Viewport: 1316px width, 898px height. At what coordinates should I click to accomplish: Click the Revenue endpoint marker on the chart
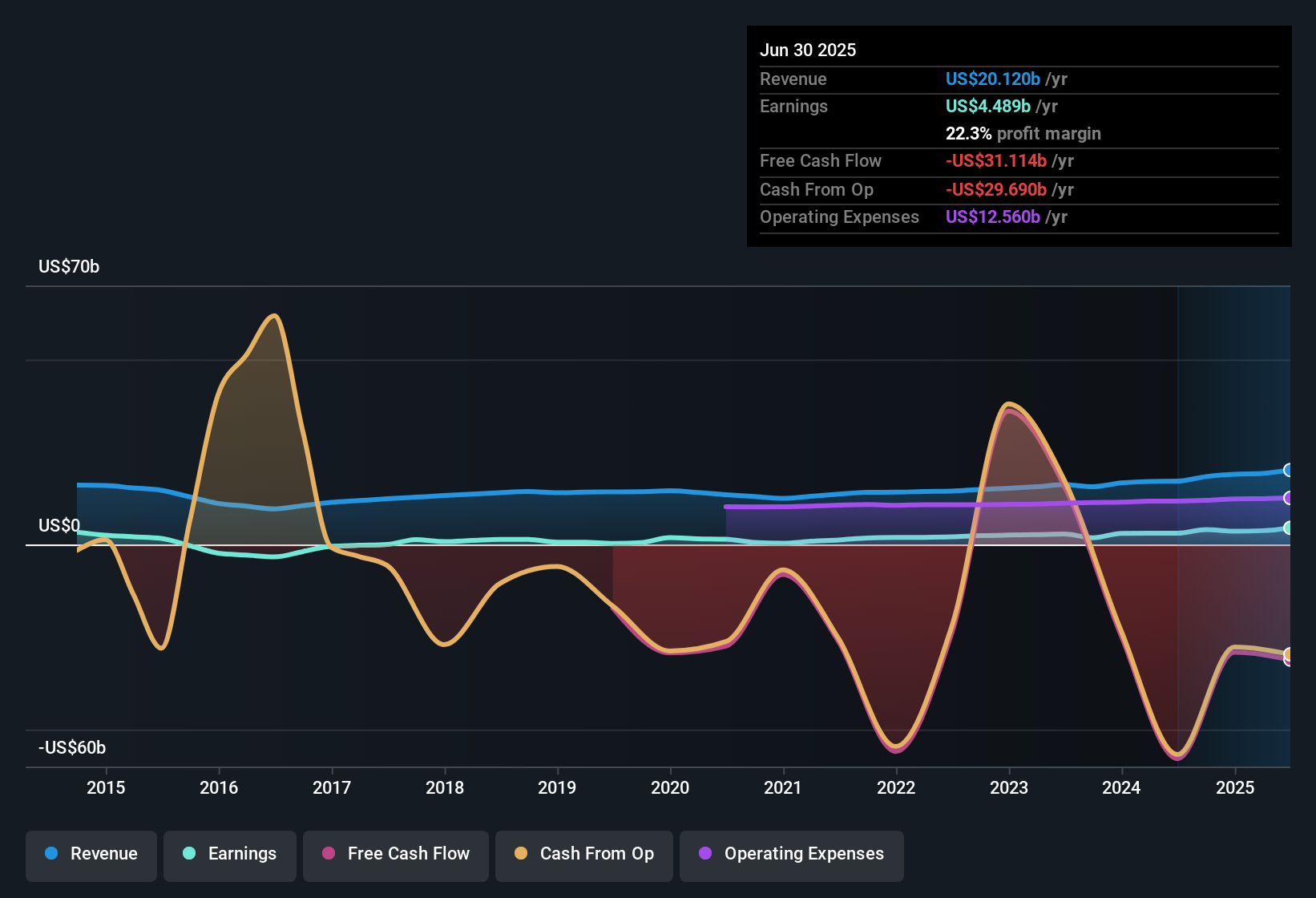click(1289, 470)
